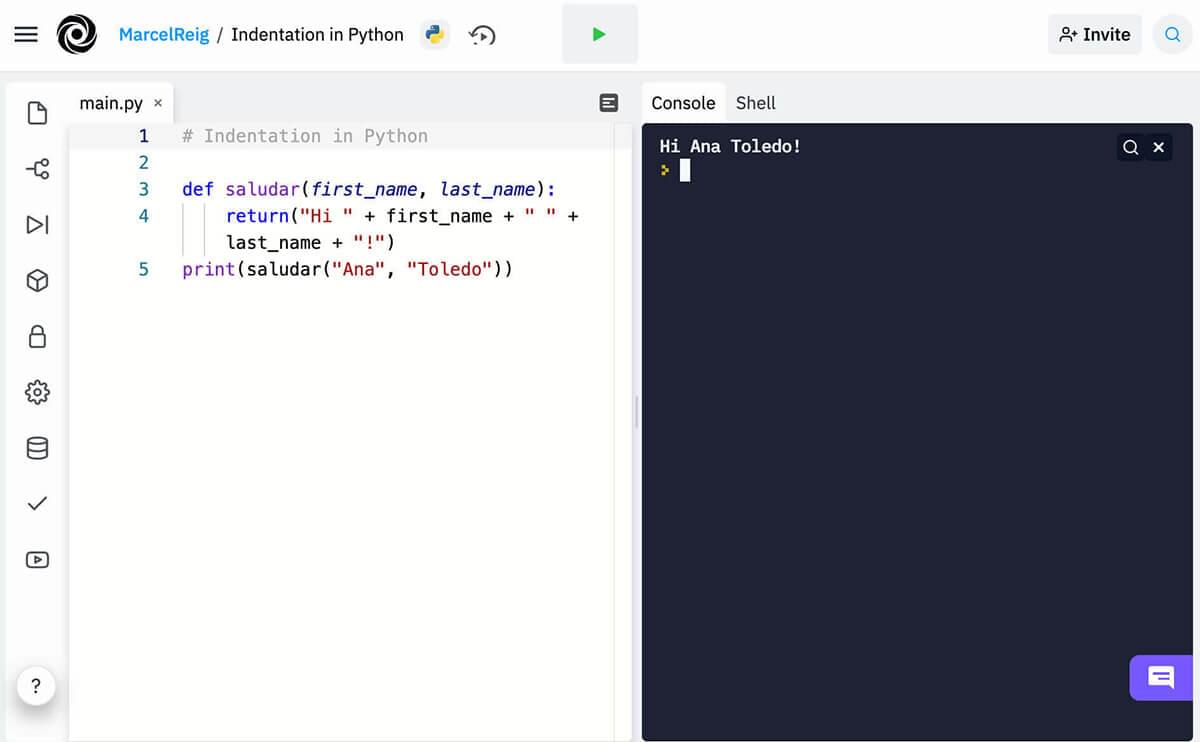Close the main.py tab
The height and width of the screenshot is (742, 1200).
(x=158, y=103)
